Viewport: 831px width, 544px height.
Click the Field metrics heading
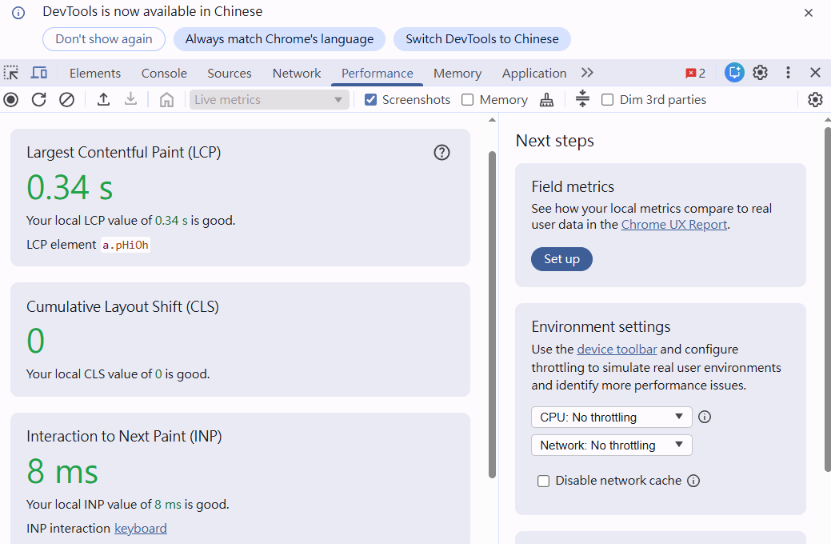pyautogui.click(x=572, y=187)
